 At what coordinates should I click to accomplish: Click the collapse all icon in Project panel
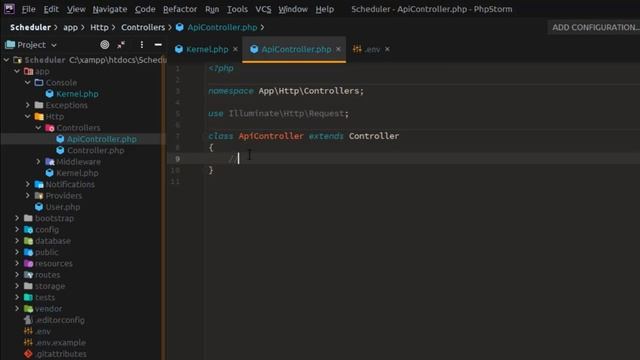(121, 44)
